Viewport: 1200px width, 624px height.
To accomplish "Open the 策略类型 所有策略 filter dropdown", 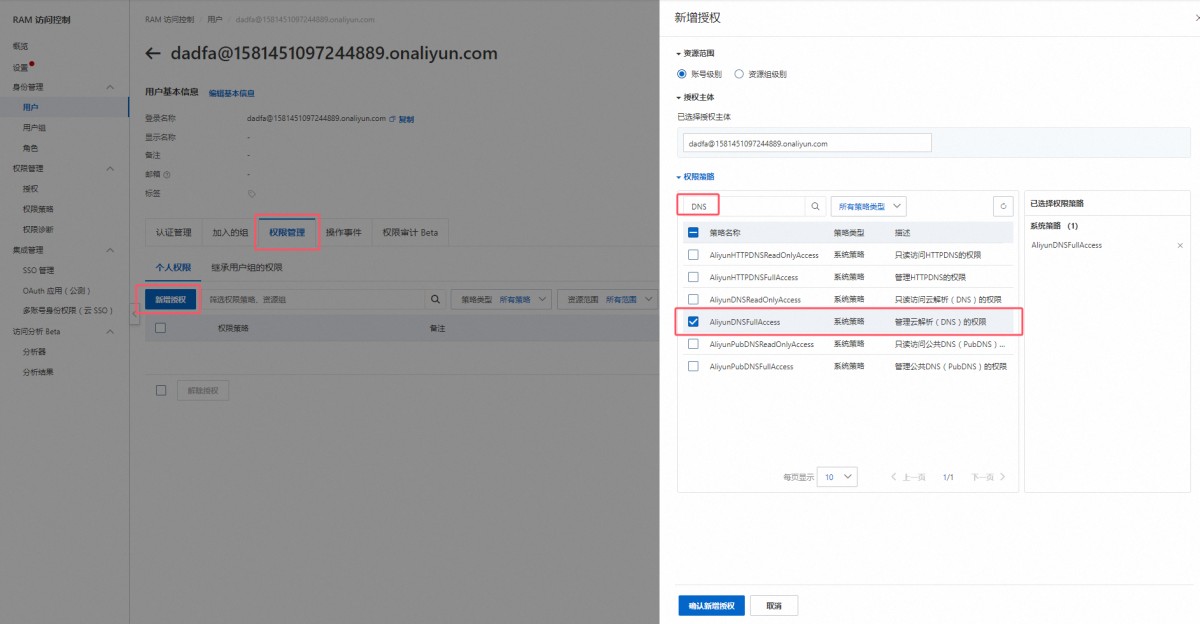I will click(x=501, y=299).
